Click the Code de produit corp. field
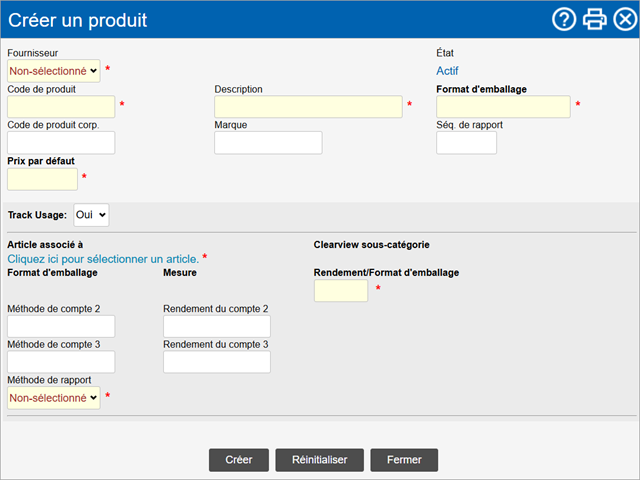 61,143
